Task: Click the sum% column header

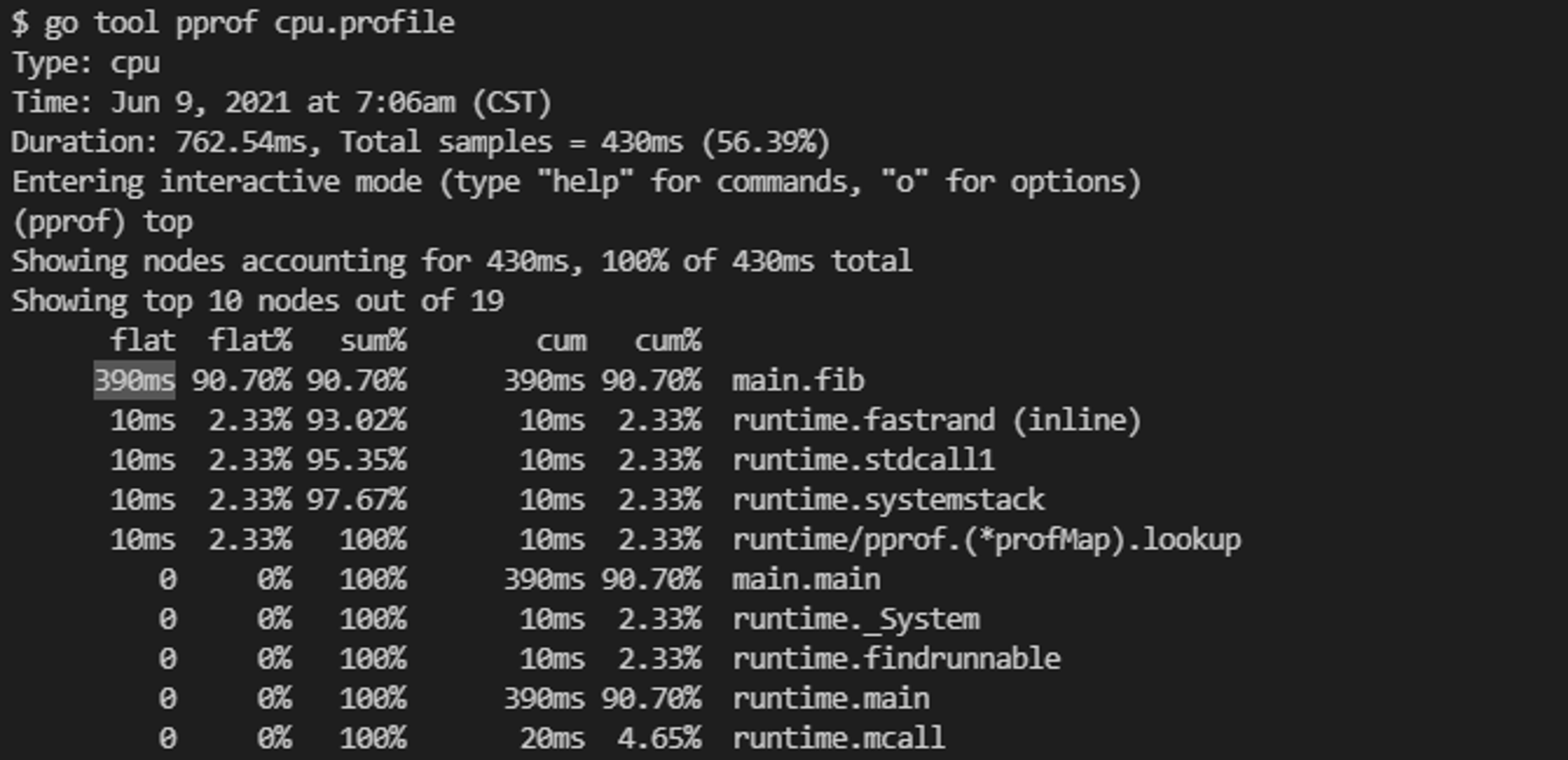Action: pos(373,341)
